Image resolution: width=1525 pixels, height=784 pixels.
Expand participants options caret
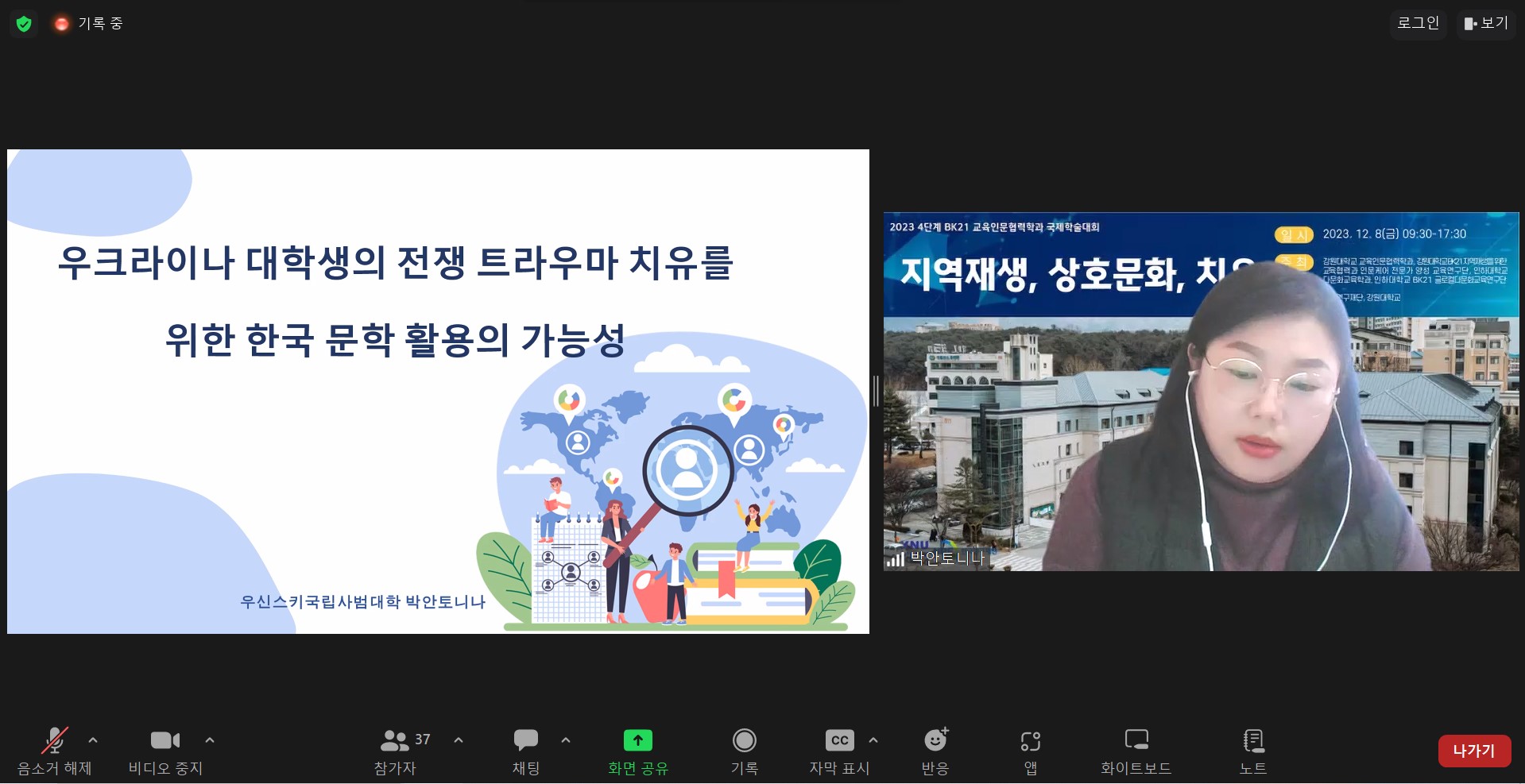(x=459, y=740)
